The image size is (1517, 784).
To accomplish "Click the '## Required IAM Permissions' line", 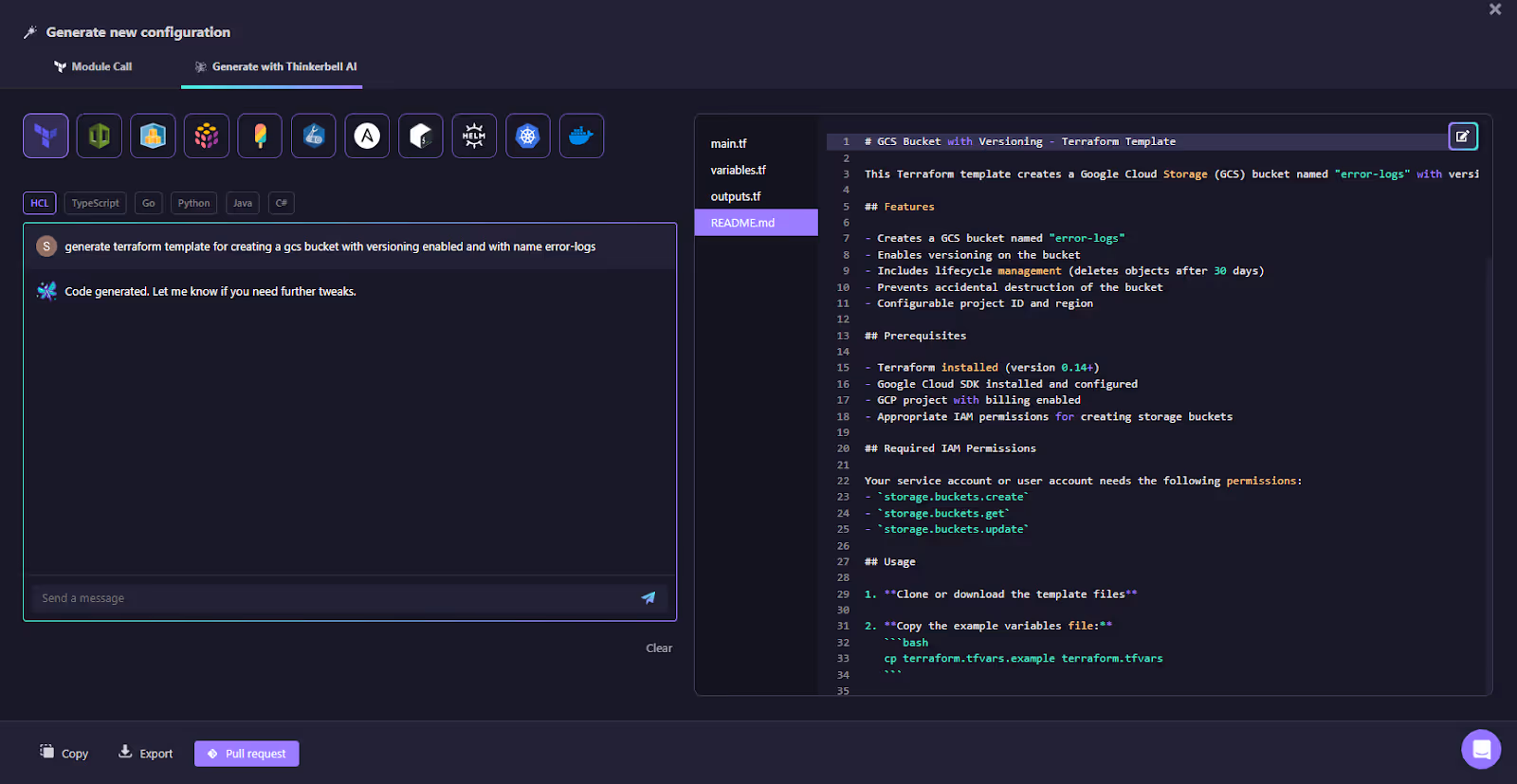I will [x=950, y=448].
